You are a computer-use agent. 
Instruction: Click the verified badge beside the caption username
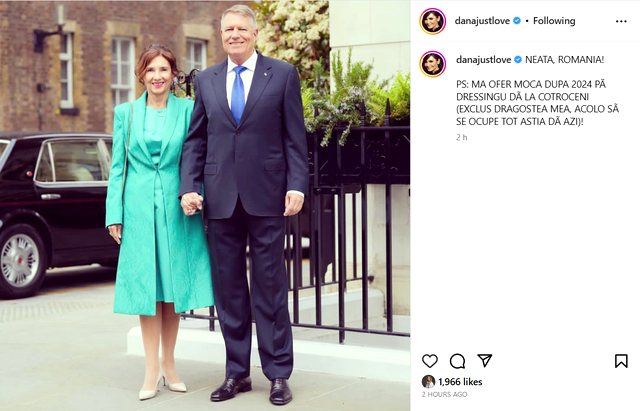coord(518,60)
